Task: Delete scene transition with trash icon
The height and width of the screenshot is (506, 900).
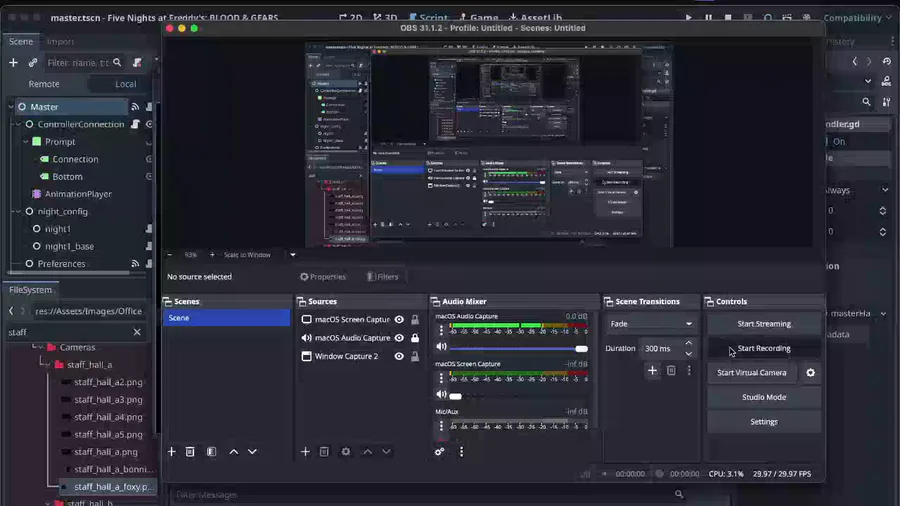Action: [671, 371]
